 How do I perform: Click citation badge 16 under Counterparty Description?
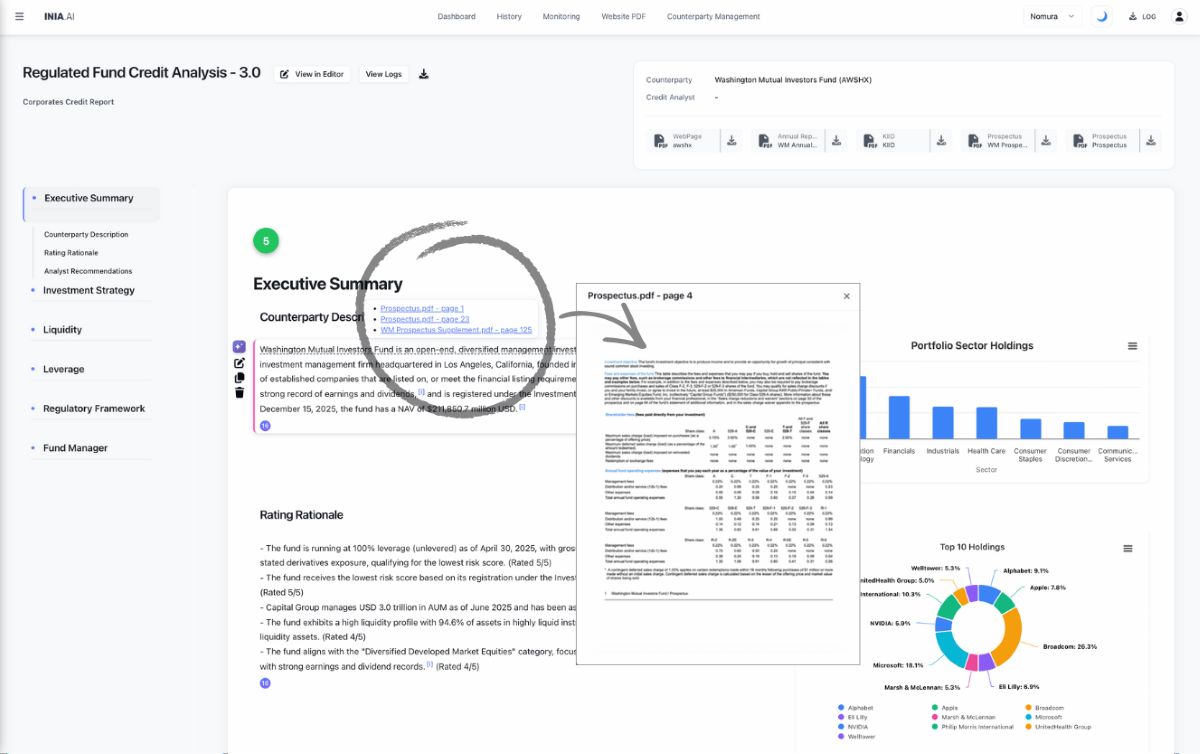click(x=265, y=426)
